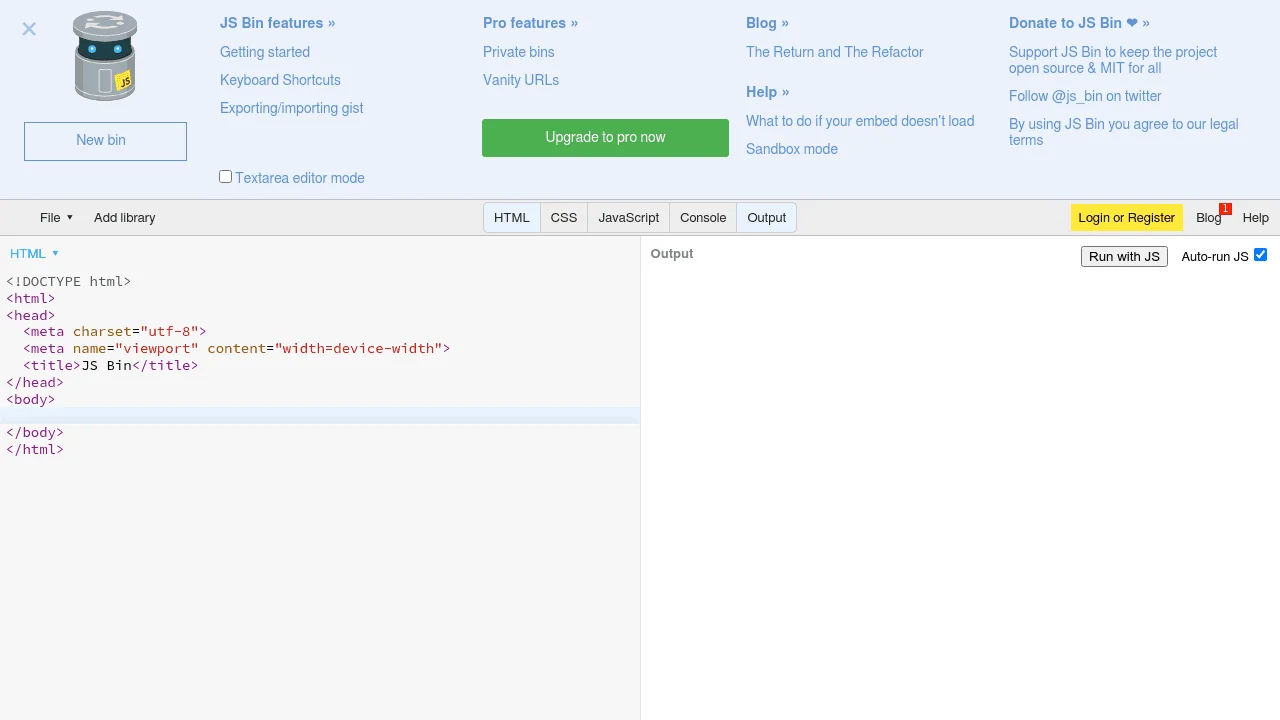The width and height of the screenshot is (1280, 720).
Task: Toggle the CSS panel tab
Action: click(x=563, y=218)
